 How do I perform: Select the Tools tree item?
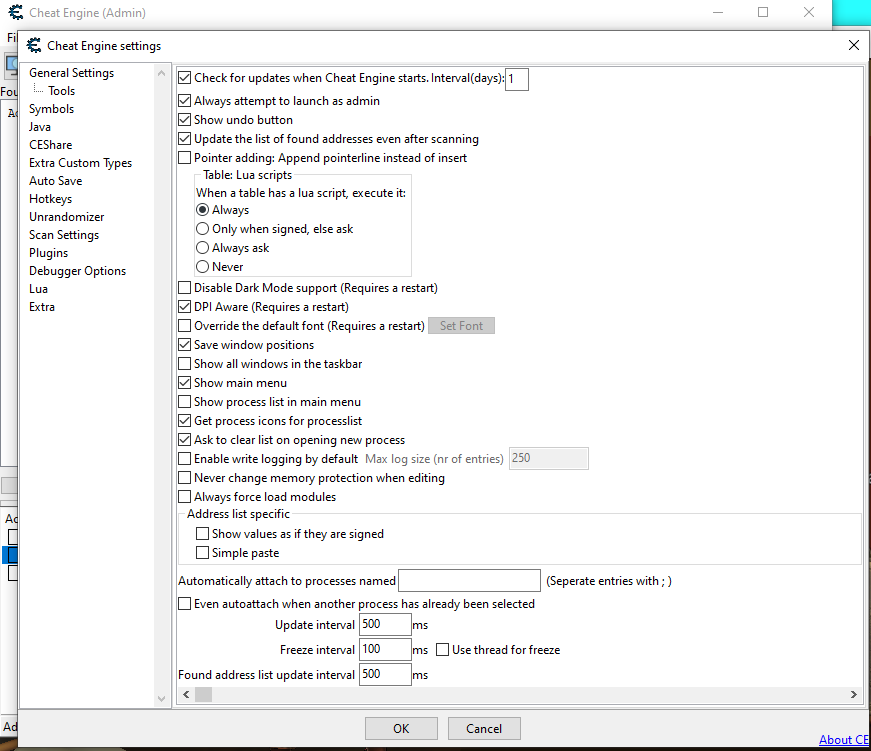[x=61, y=91]
